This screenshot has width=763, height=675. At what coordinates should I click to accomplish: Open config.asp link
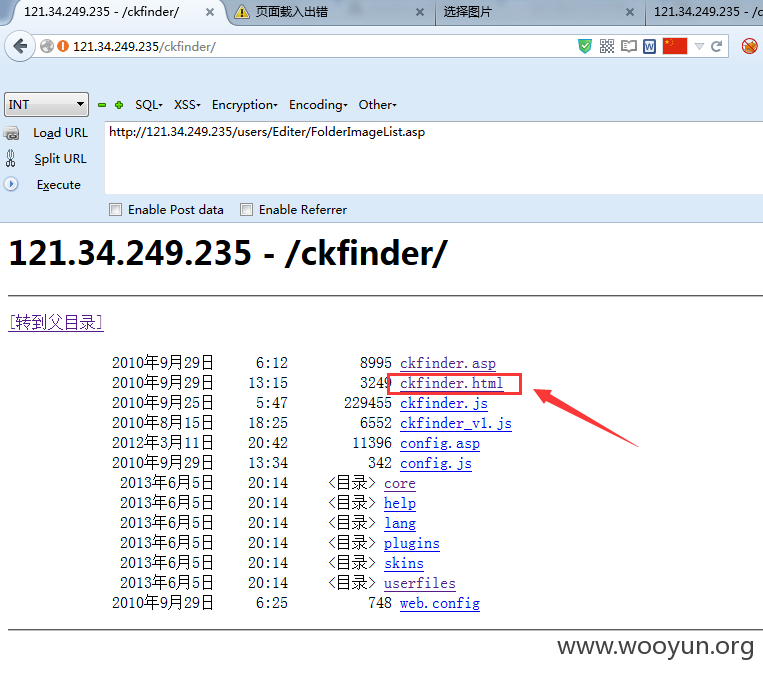[x=440, y=443]
